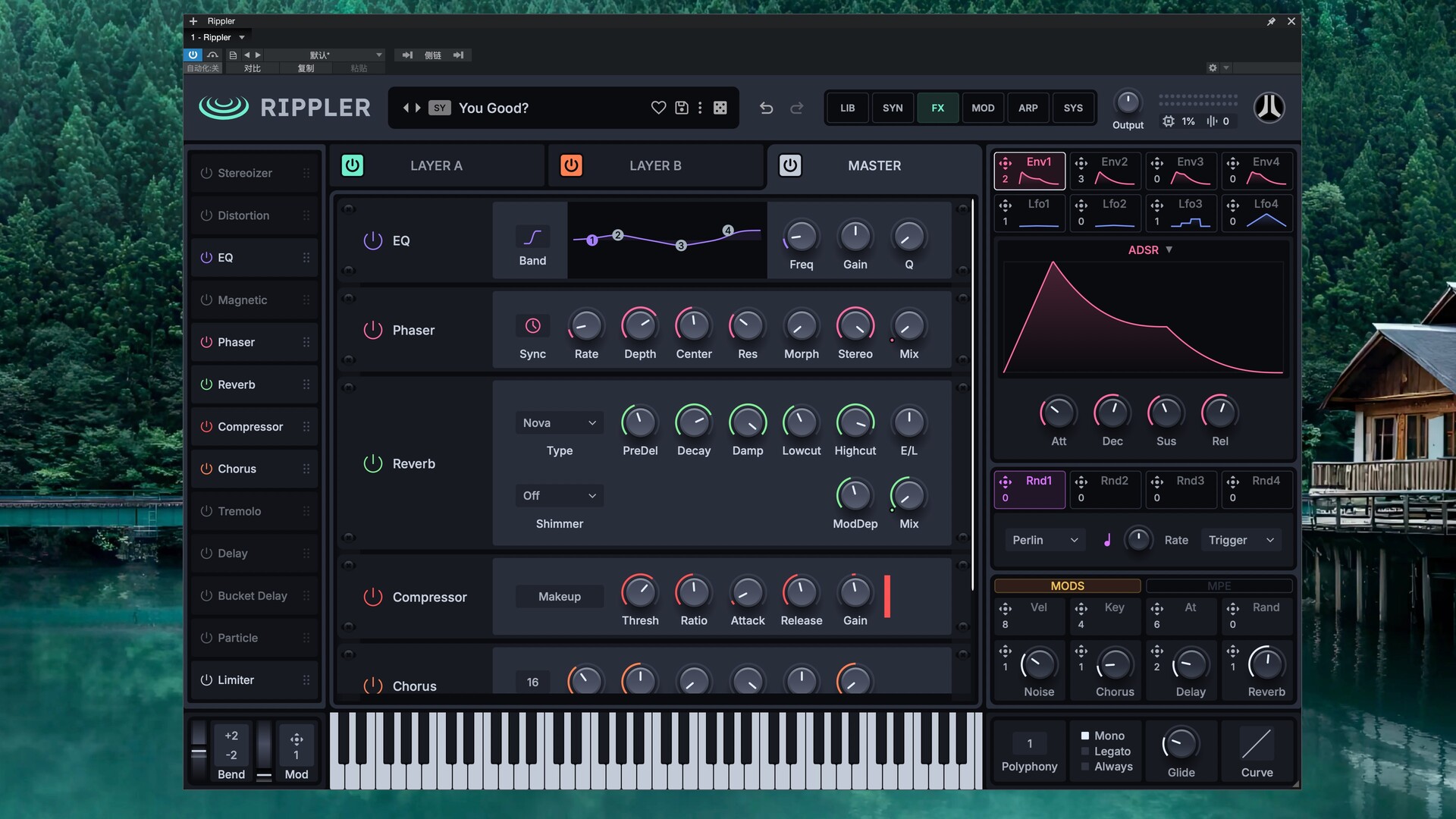Click the redo arrow
The image size is (1456, 819).
(x=797, y=108)
